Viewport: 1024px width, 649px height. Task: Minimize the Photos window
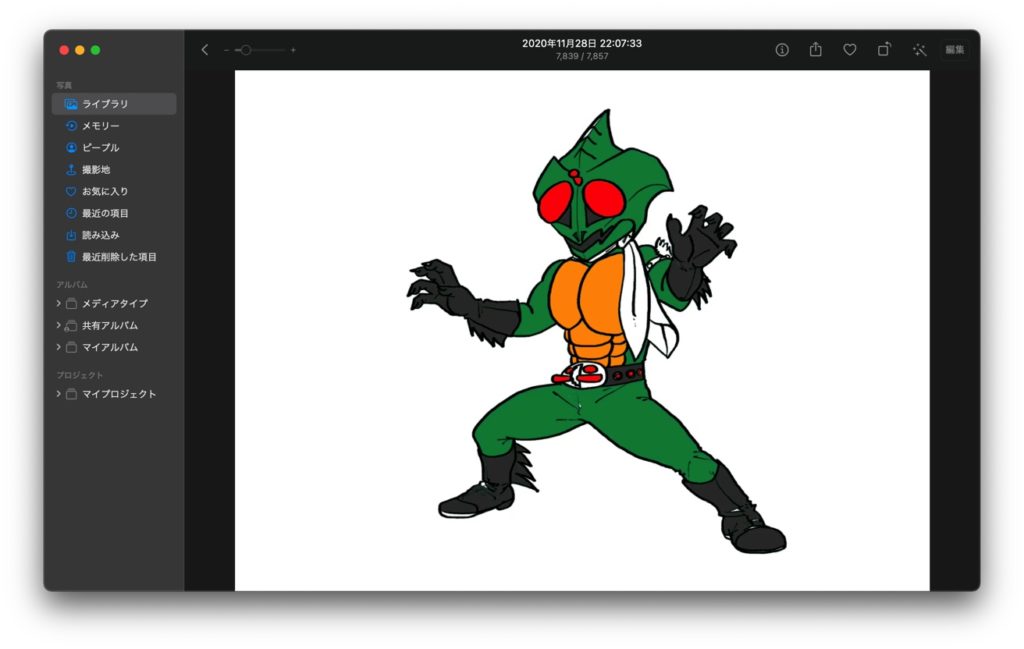tap(80, 50)
